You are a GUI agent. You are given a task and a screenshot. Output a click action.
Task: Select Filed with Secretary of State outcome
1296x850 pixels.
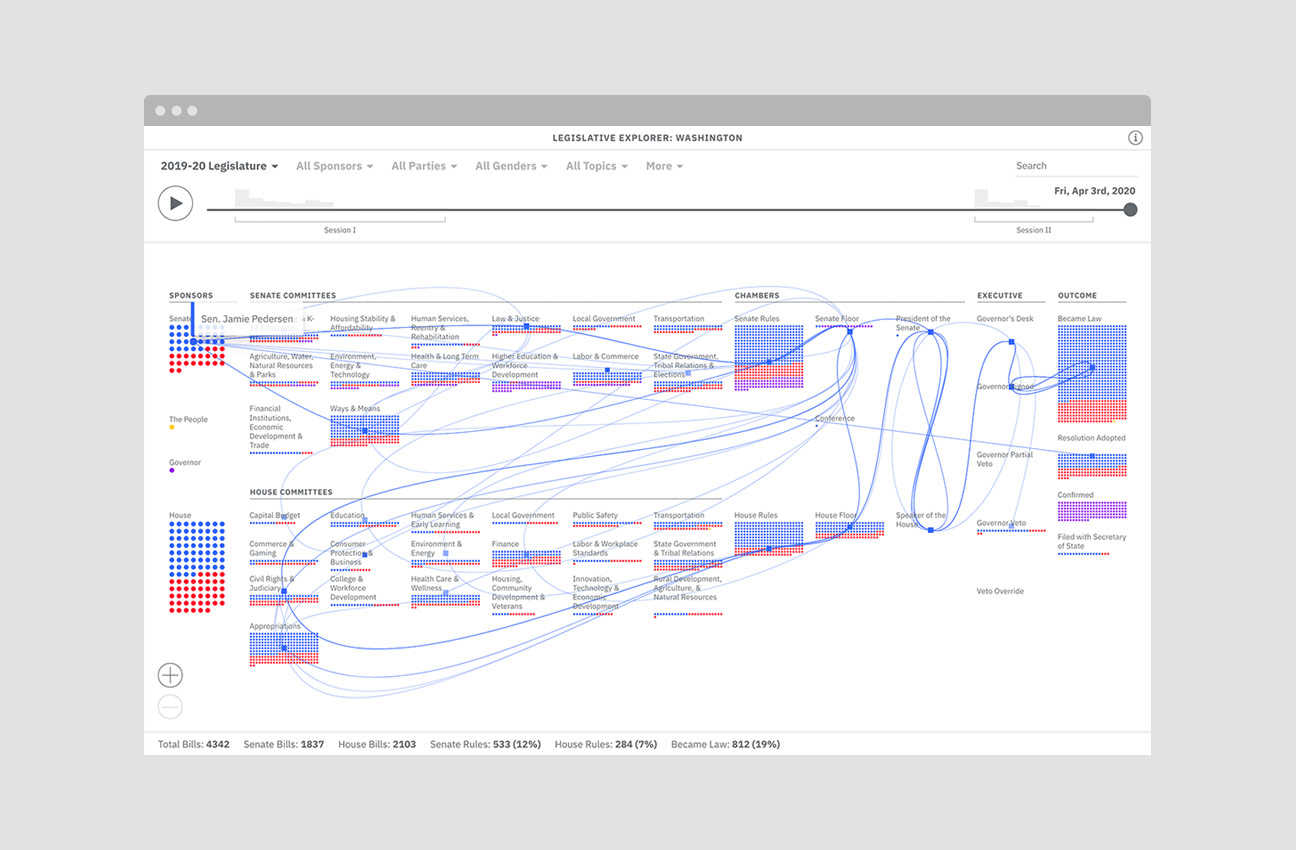[x=1092, y=543]
